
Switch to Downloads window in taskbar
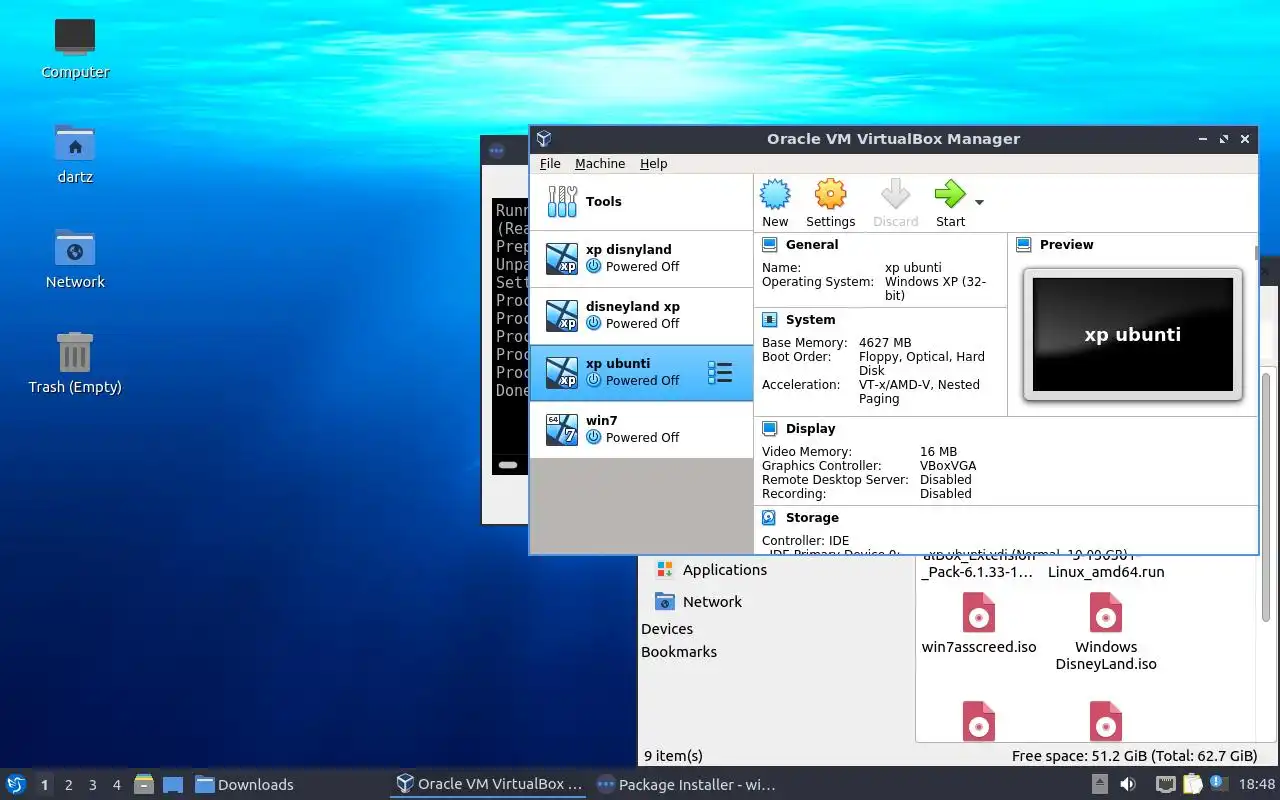click(x=244, y=784)
